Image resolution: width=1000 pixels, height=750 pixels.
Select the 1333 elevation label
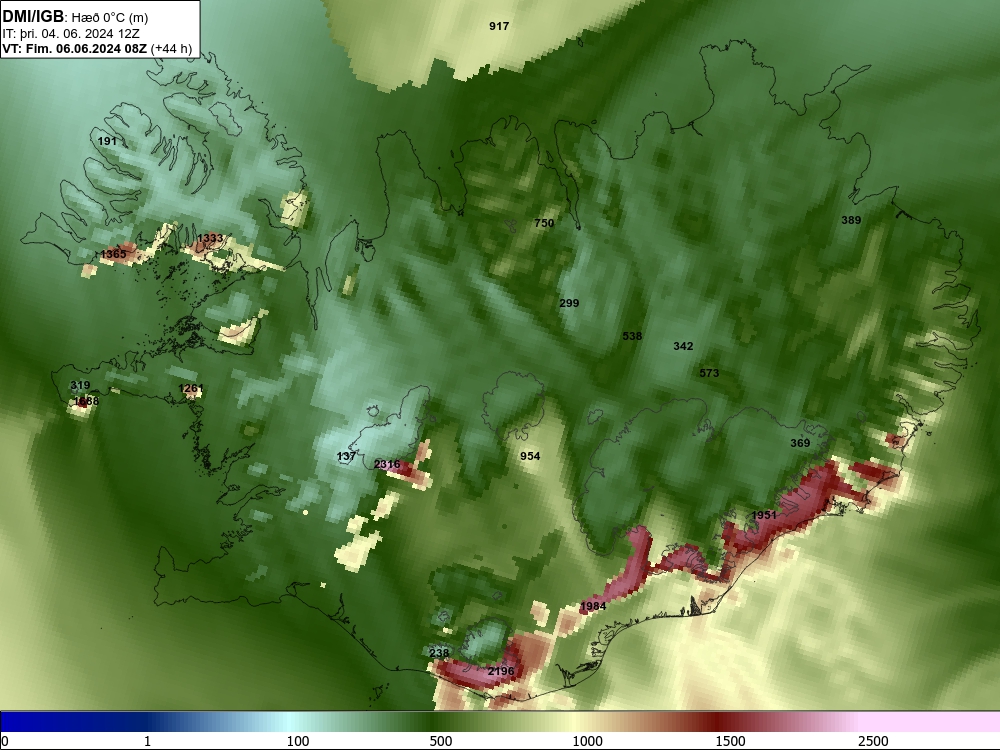210,239
